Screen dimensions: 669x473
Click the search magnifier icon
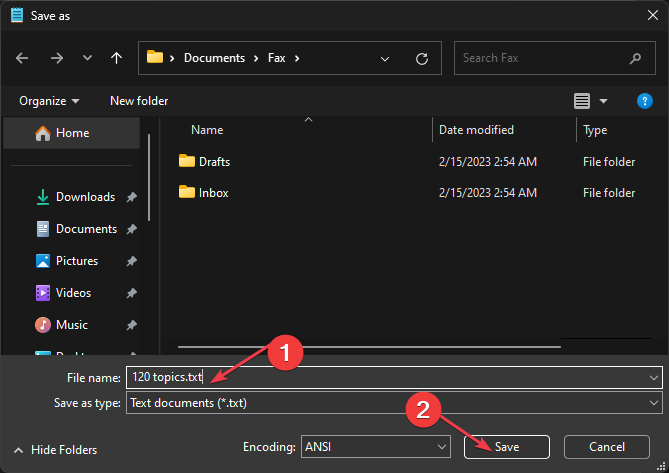coord(635,58)
